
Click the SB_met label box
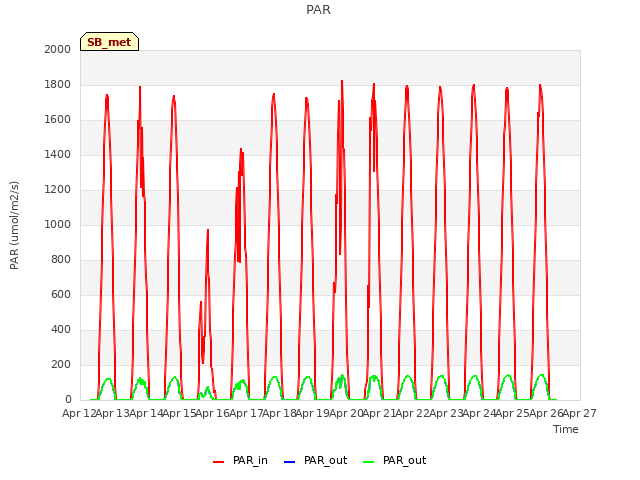click(x=109, y=42)
